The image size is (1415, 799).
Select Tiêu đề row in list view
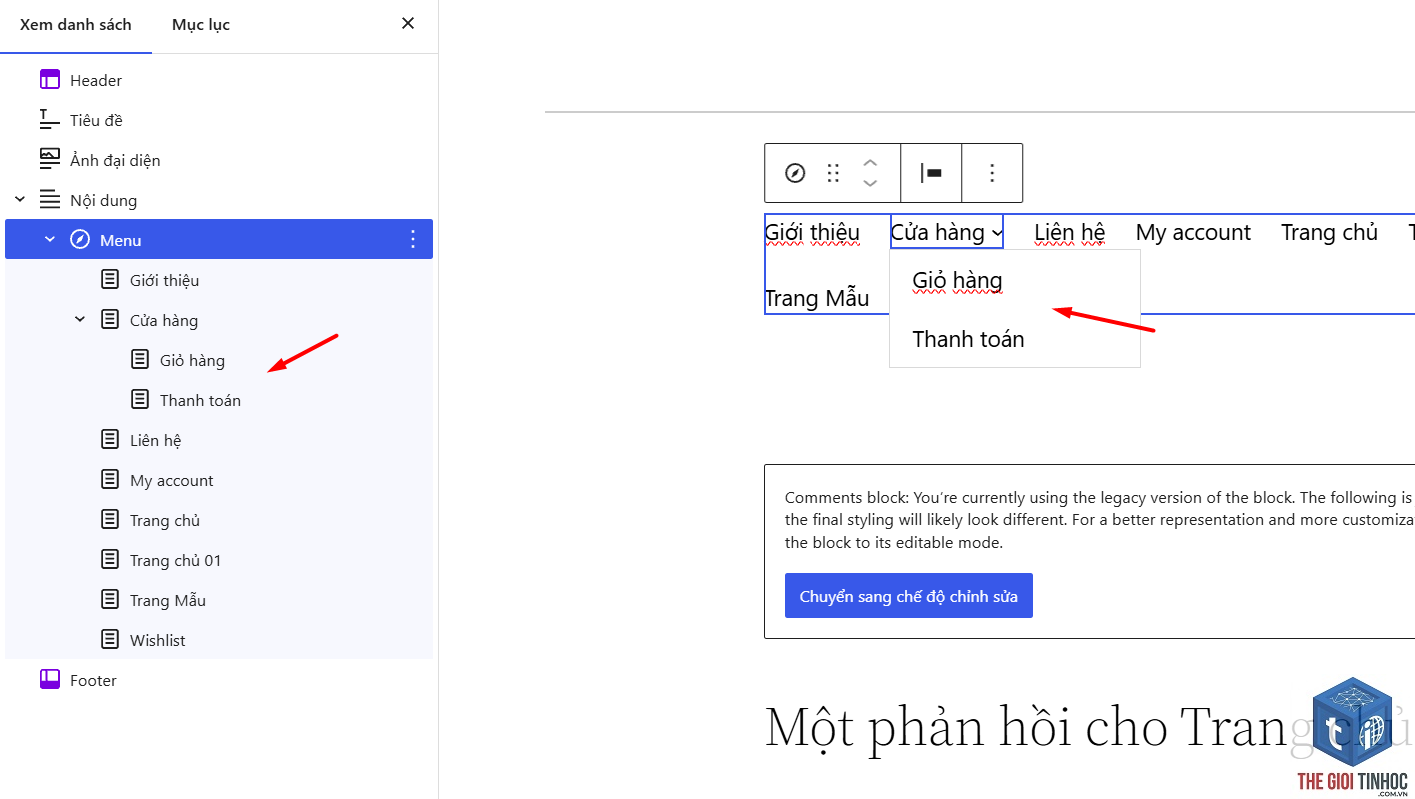219,120
